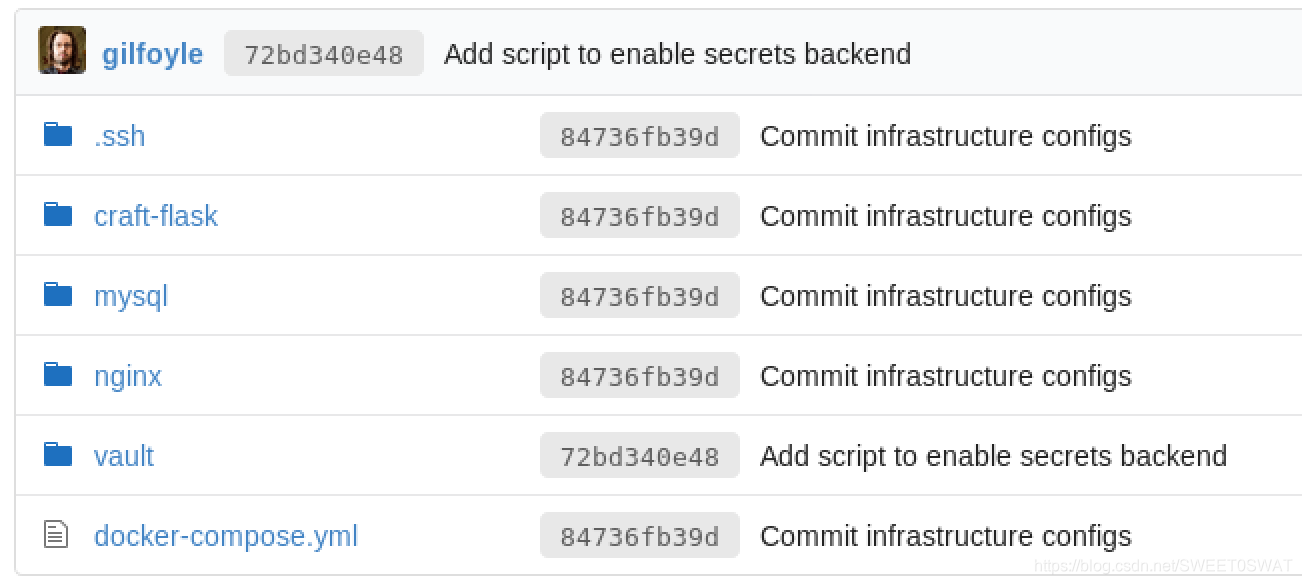Image resolution: width=1302 pixels, height=584 pixels.
Task: Open the mysql directory
Action: pyautogui.click(x=131, y=297)
